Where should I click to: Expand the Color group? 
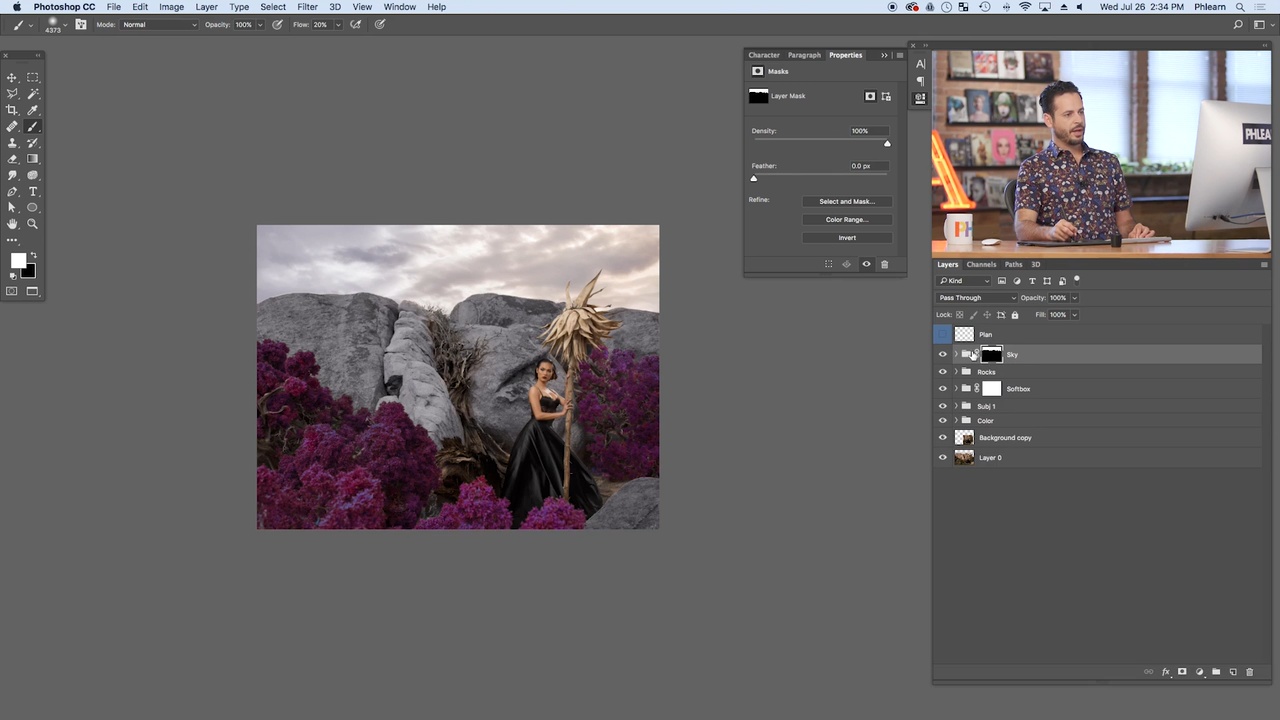[x=956, y=421]
